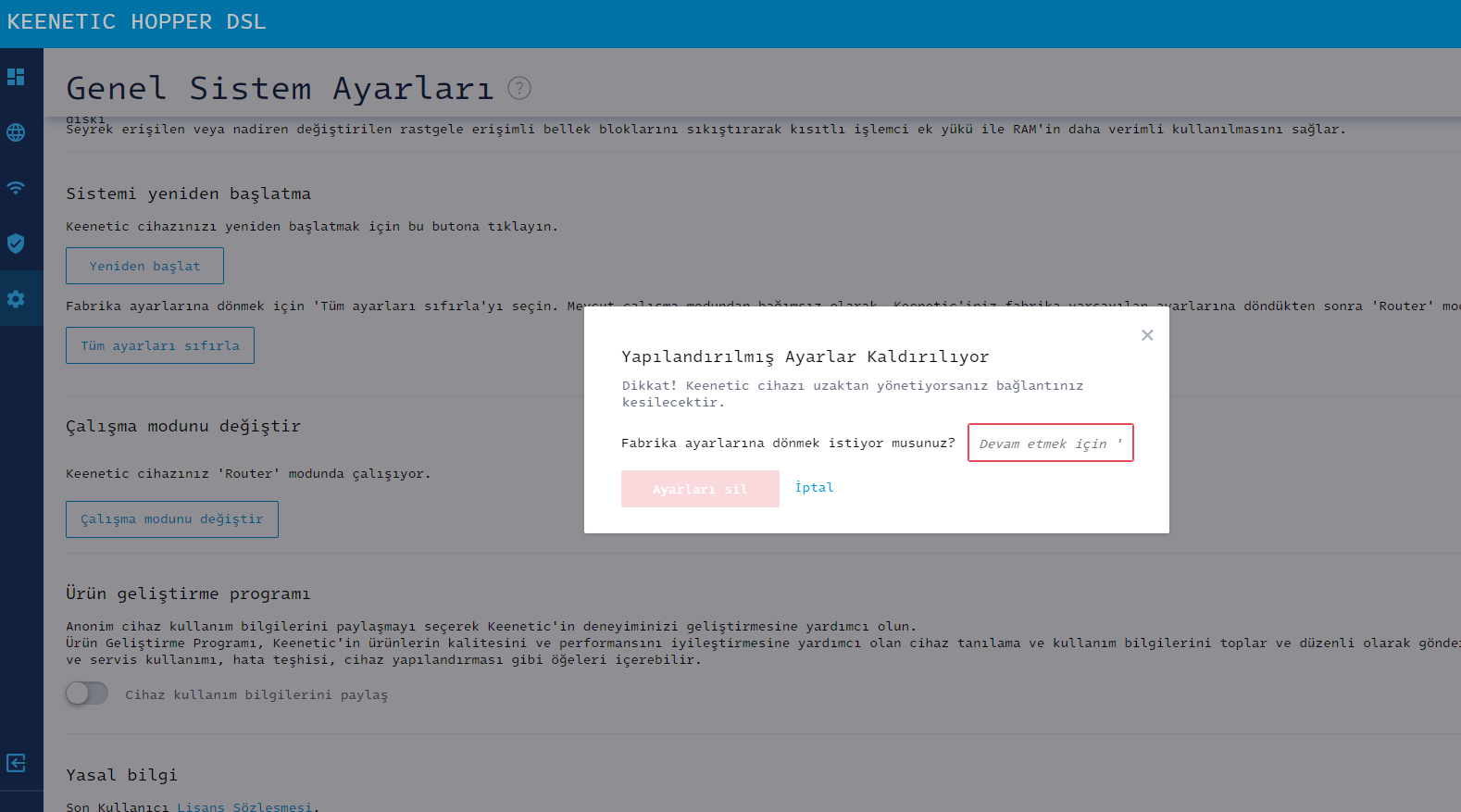The height and width of the screenshot is (812, 1461).
Task: Open help icon next to Genel Sistem Ayarları
Action: click(519, 88)
